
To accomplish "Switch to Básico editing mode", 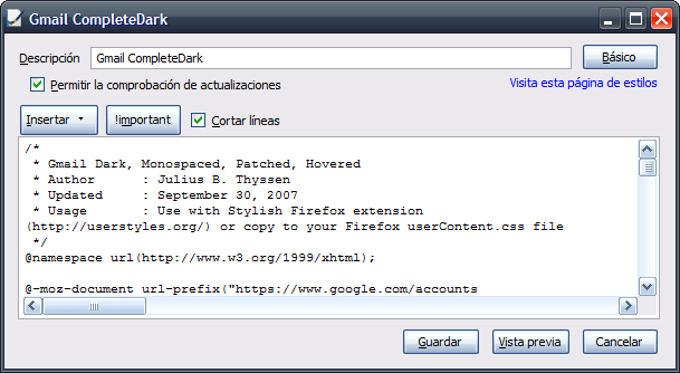I will (620, 57).
